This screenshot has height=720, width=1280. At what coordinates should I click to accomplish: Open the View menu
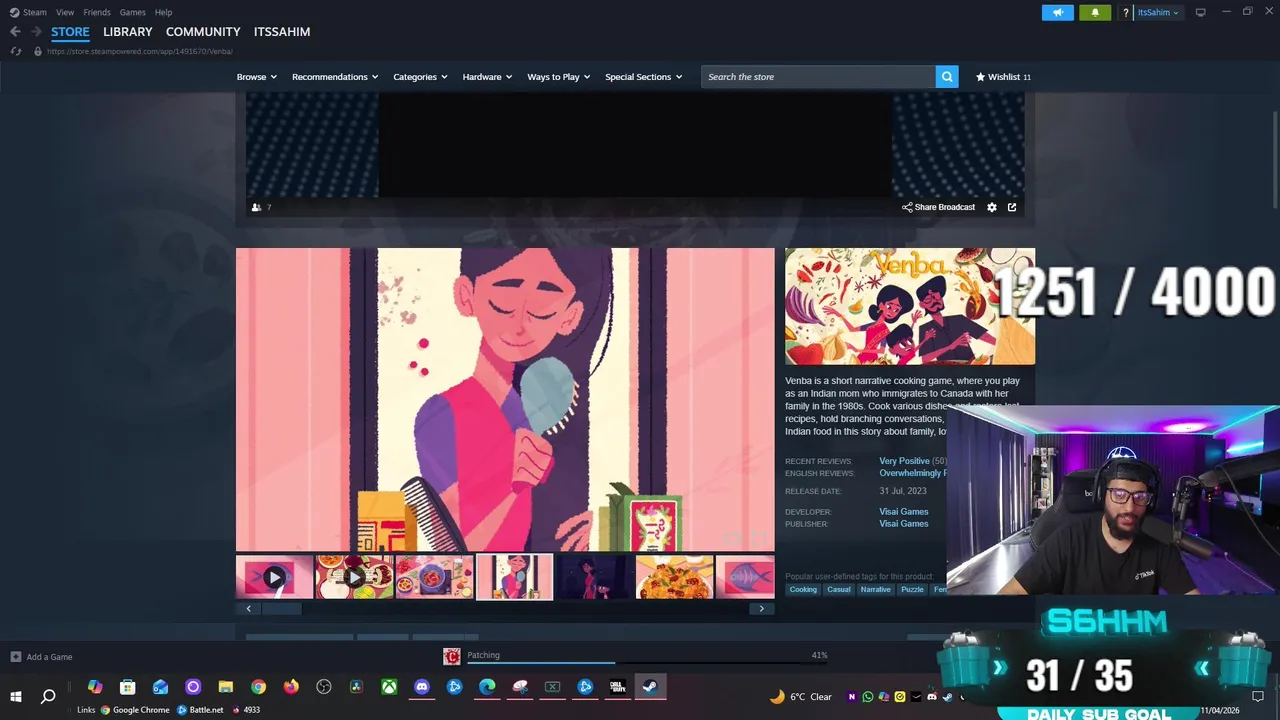65,12
